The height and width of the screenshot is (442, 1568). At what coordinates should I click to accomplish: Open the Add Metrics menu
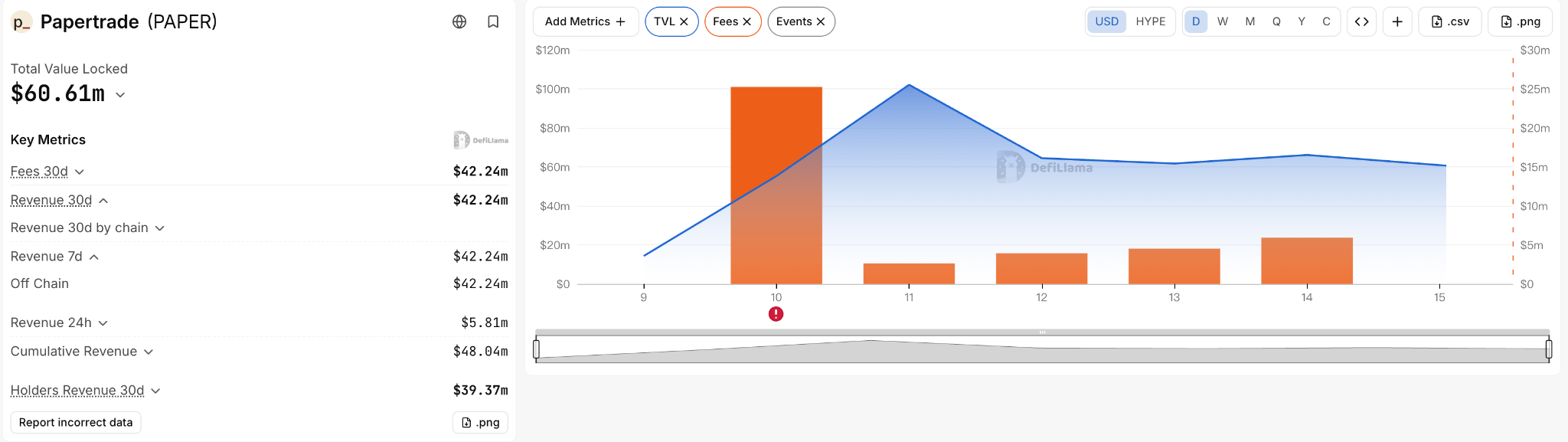tap(586, 21)
